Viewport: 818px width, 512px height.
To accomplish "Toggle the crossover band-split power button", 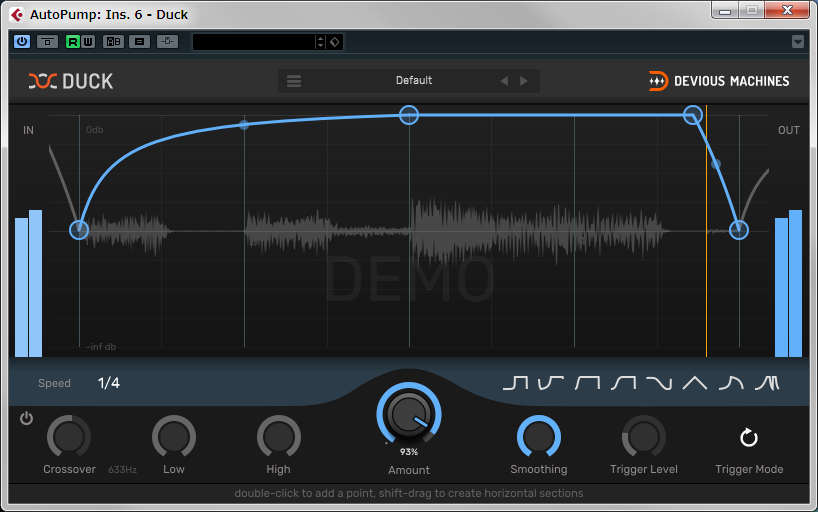I will click(x=26, y=418).
